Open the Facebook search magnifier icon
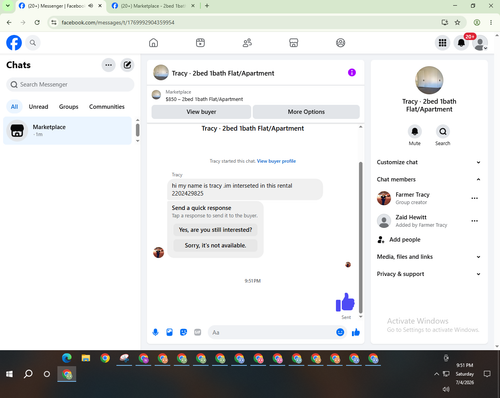The image size is (500, 398). [x=33, y=43]
